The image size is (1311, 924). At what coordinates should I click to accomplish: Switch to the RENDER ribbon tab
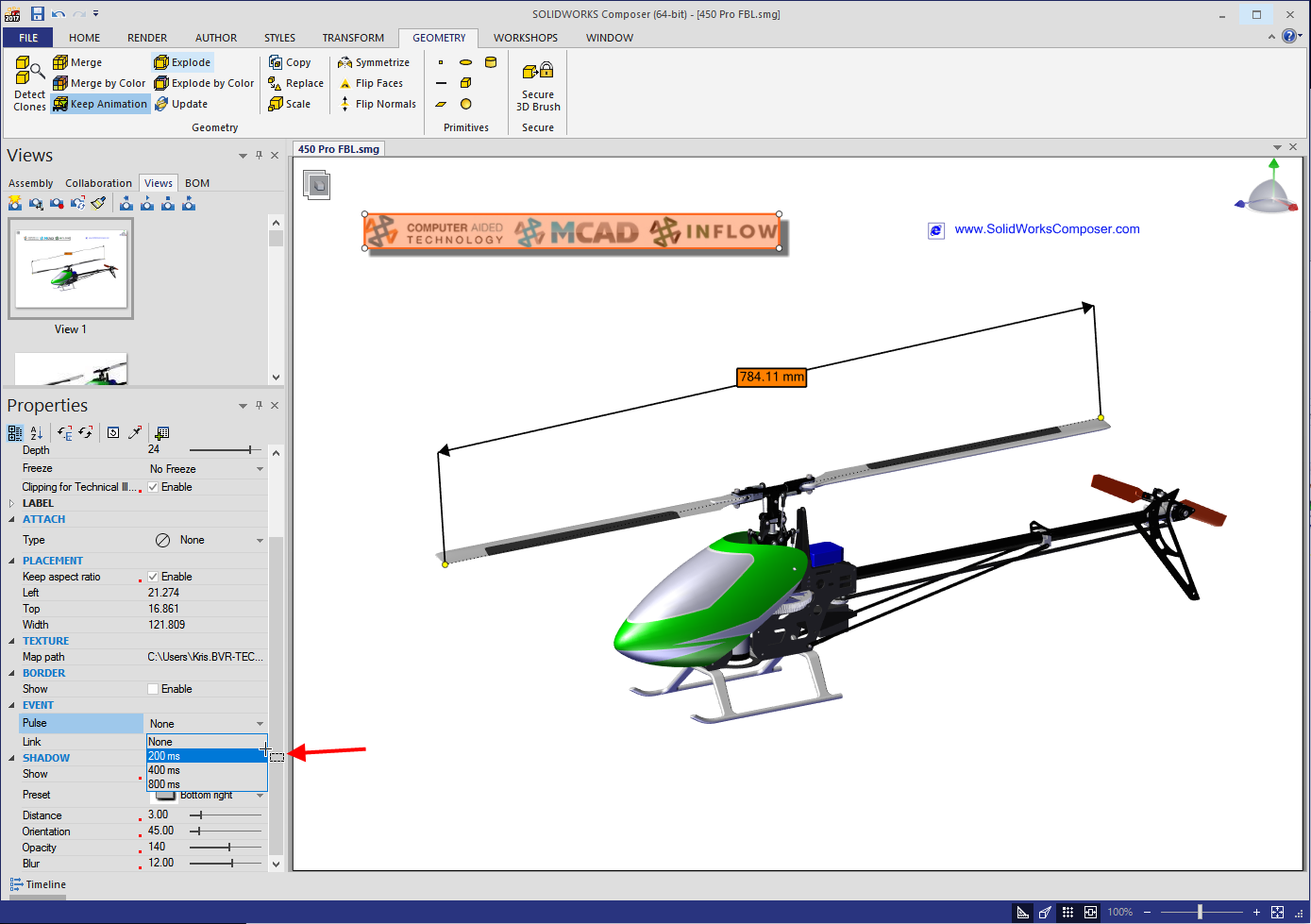147,38
